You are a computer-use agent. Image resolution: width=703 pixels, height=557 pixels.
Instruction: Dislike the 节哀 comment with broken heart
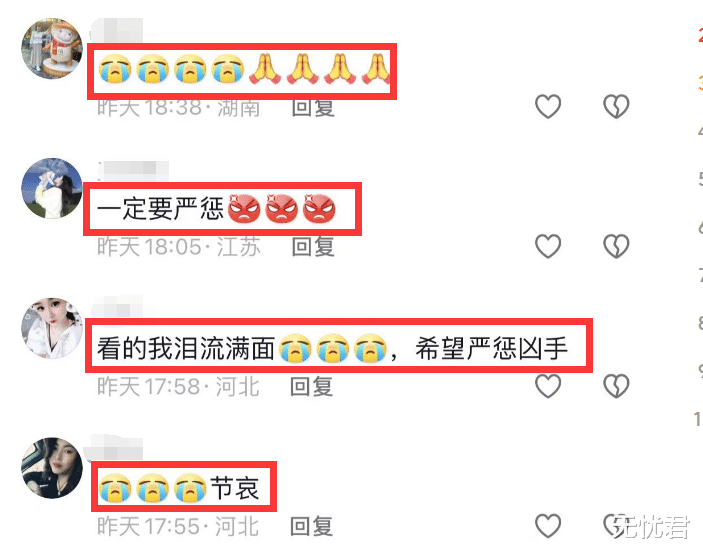click(616, 526)
